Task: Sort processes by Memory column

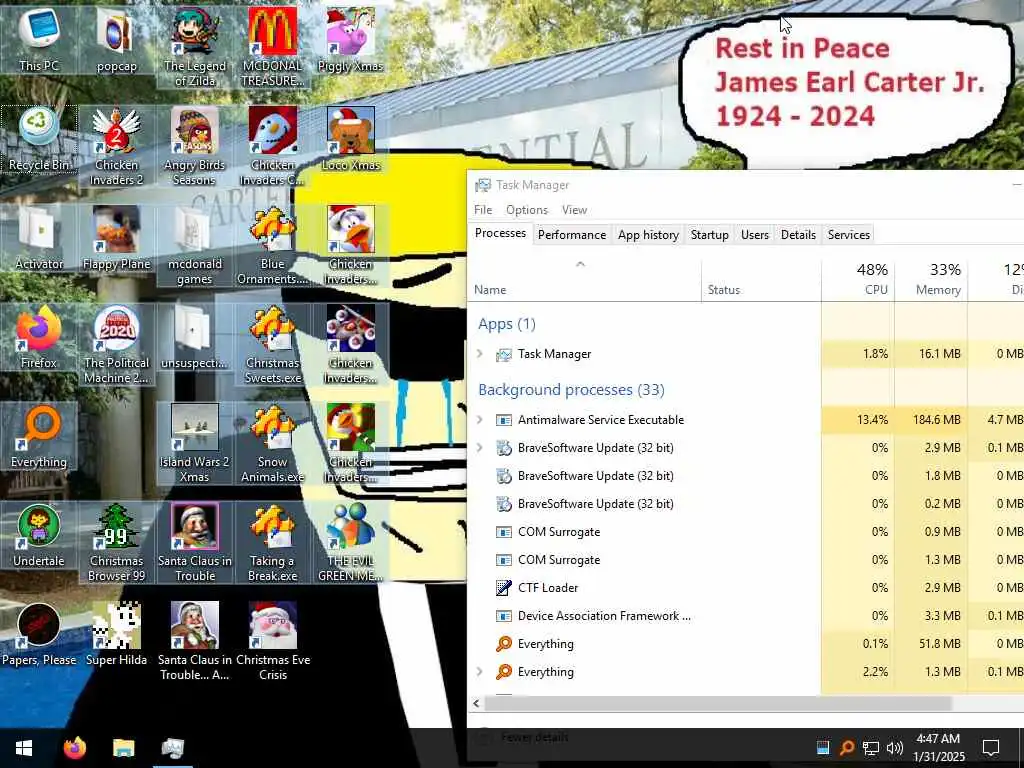Action: pos(931,279)
